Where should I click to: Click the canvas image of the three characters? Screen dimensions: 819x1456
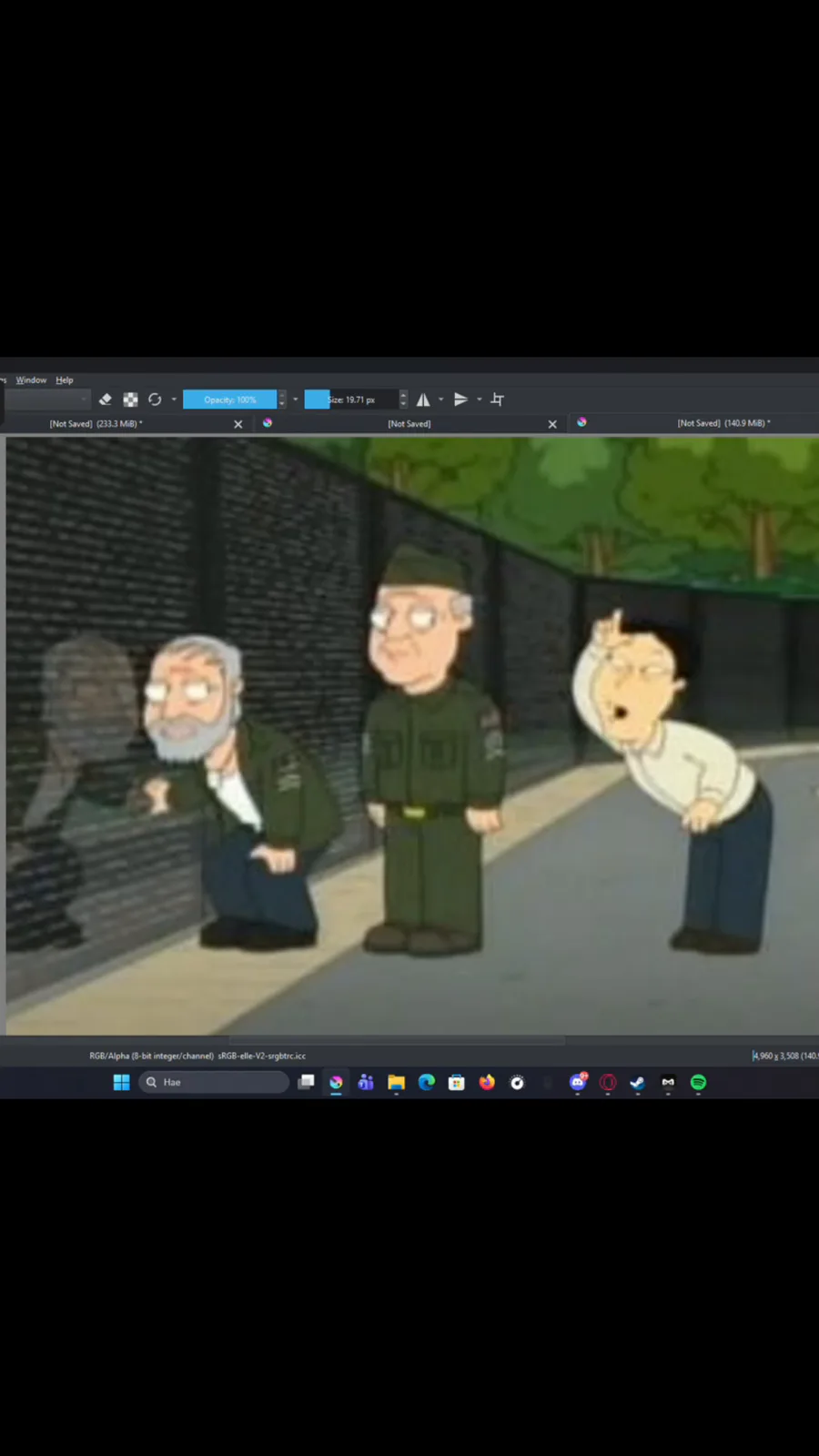tap(412, 735)
